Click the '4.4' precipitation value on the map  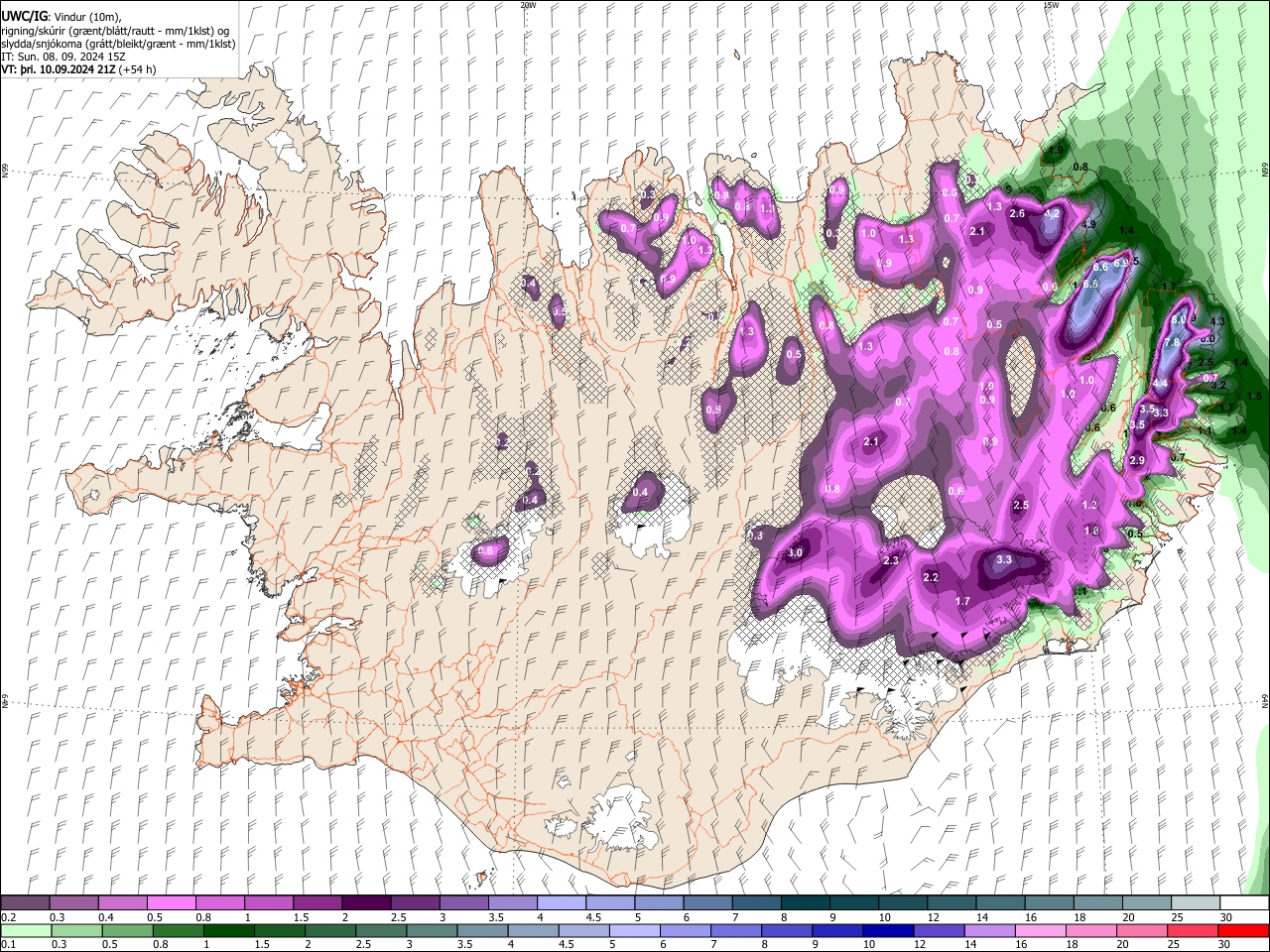(x=1160, y=384)
